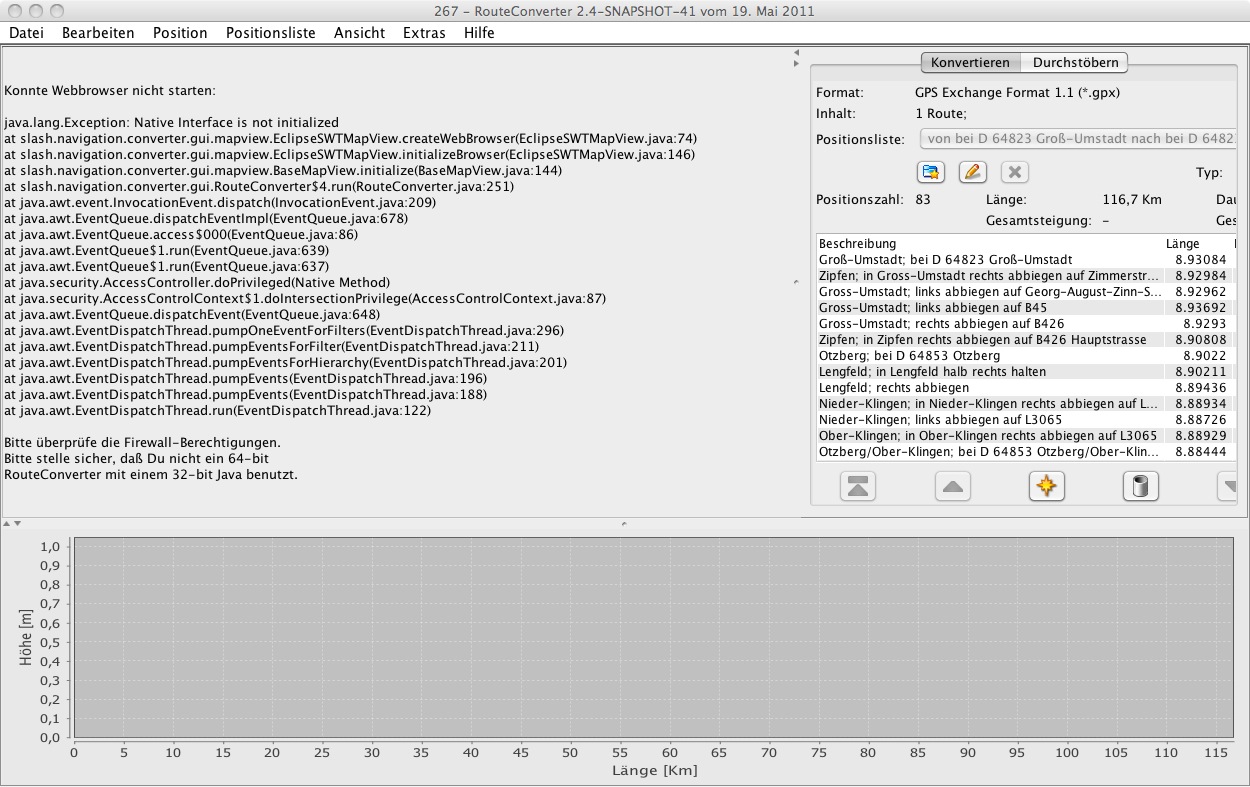The width and height of the screenshot is (1250, 787).
Task: Click the trash can delete position button
Action: [x=1140, y=487]
